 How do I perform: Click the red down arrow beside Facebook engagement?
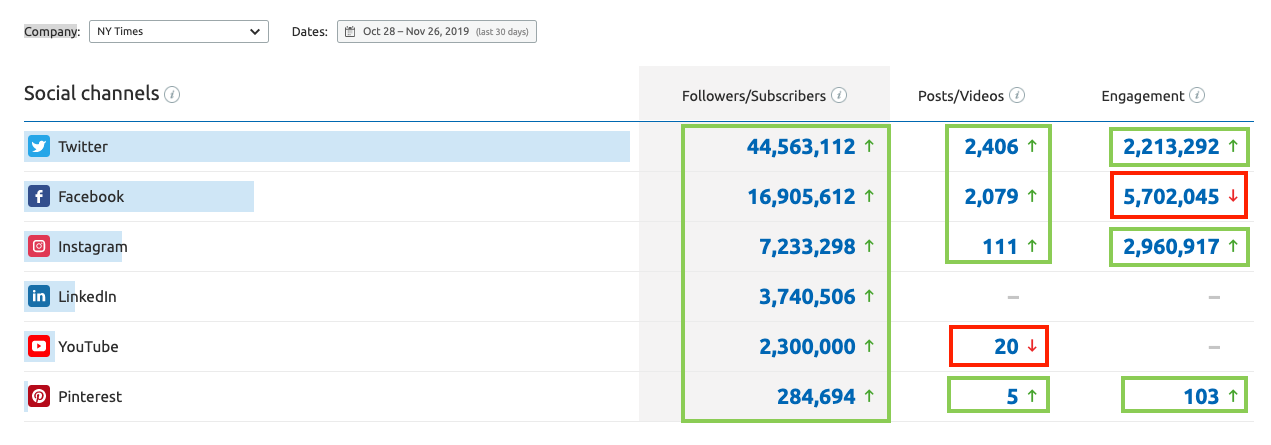[x=1233, y=198]
